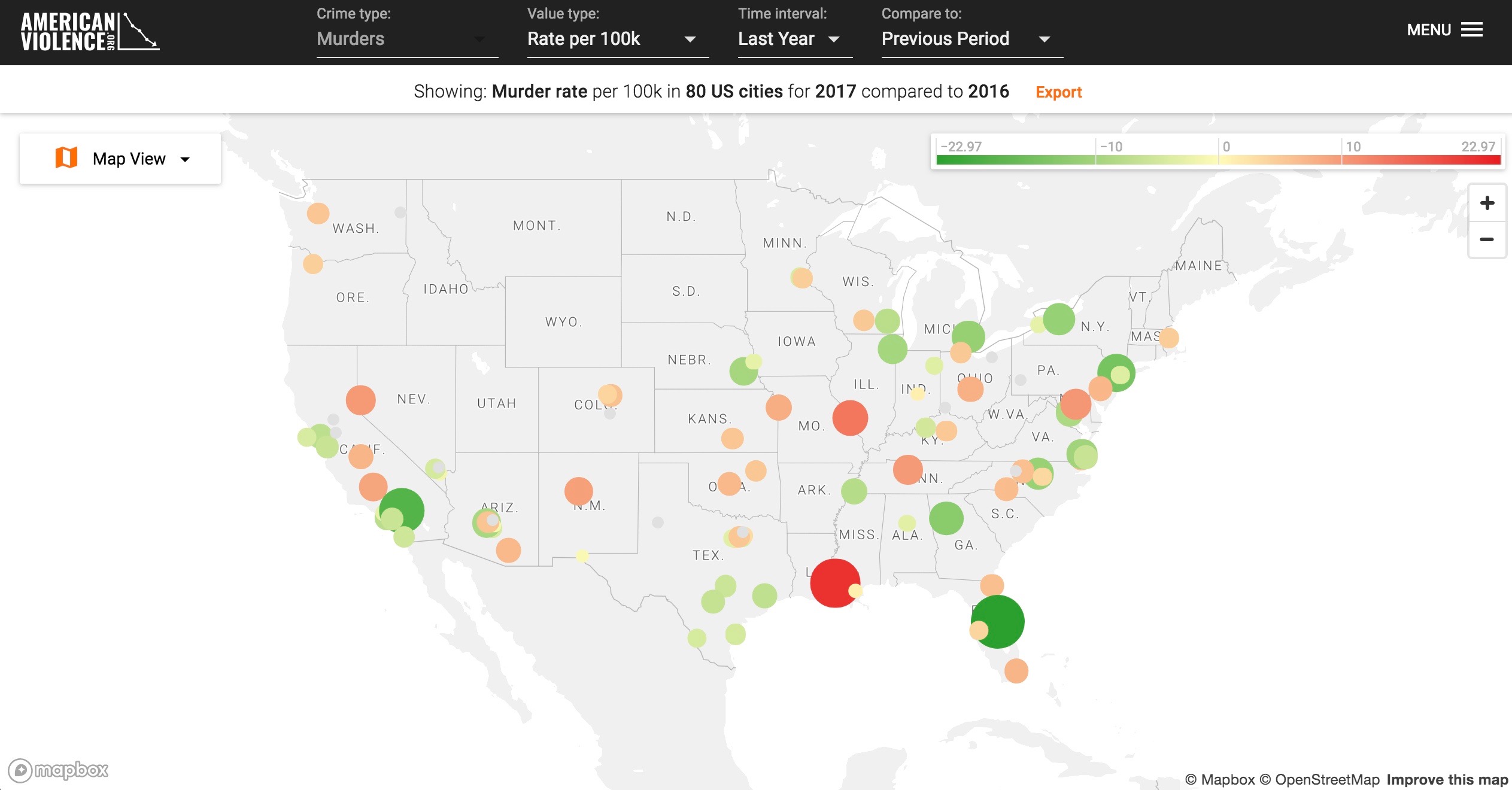Open the Map View selector arrow
Image resolution: width=1512 pixels, height=790 pixels.
point(185,159)
